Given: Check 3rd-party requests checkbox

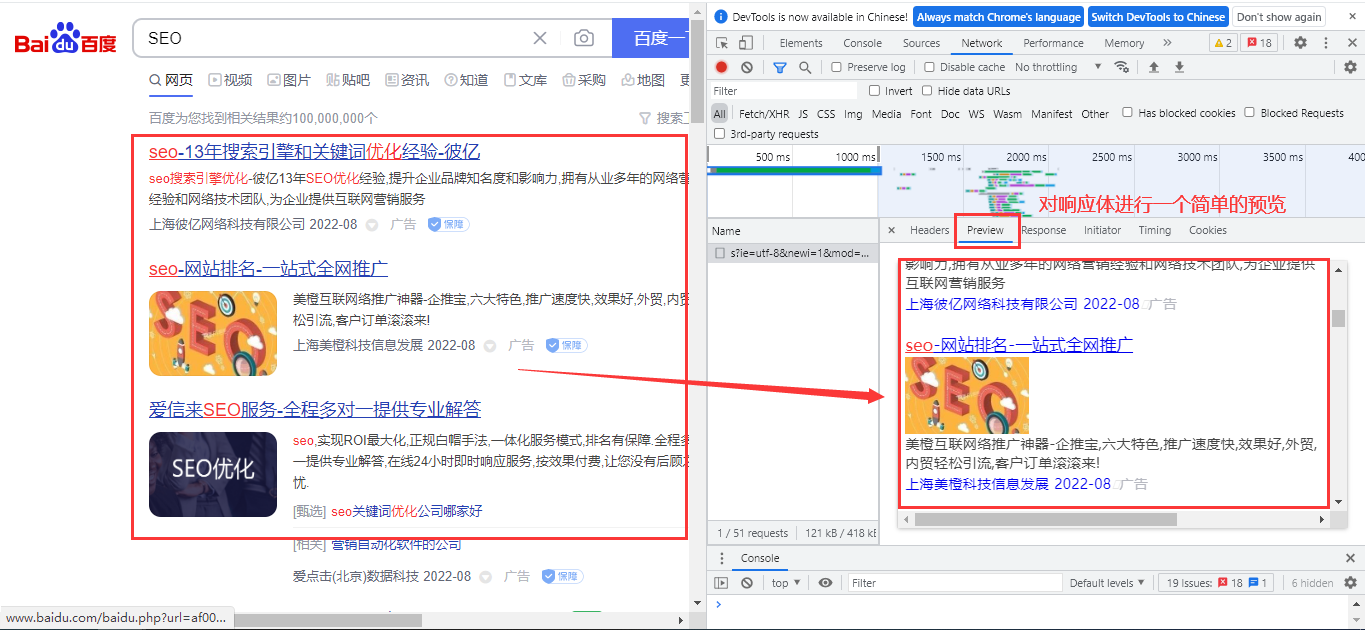Looking at the screenshot, I should (719, 133).
